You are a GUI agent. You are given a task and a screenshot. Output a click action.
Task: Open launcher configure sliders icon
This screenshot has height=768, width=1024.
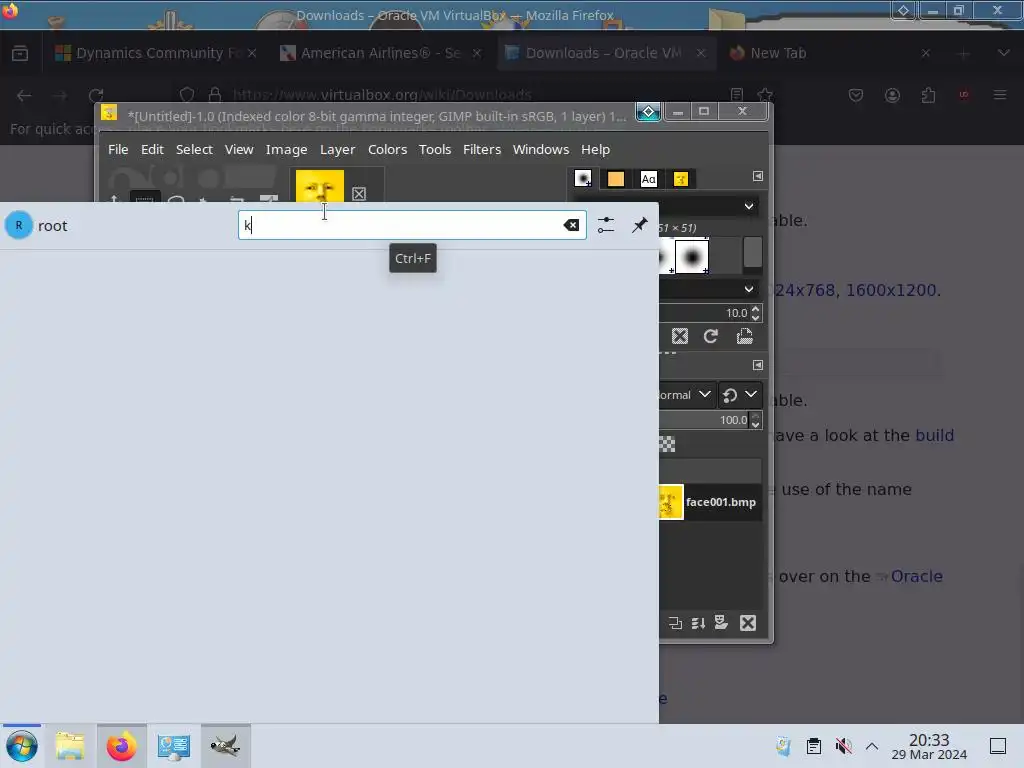tap(606, 225)
